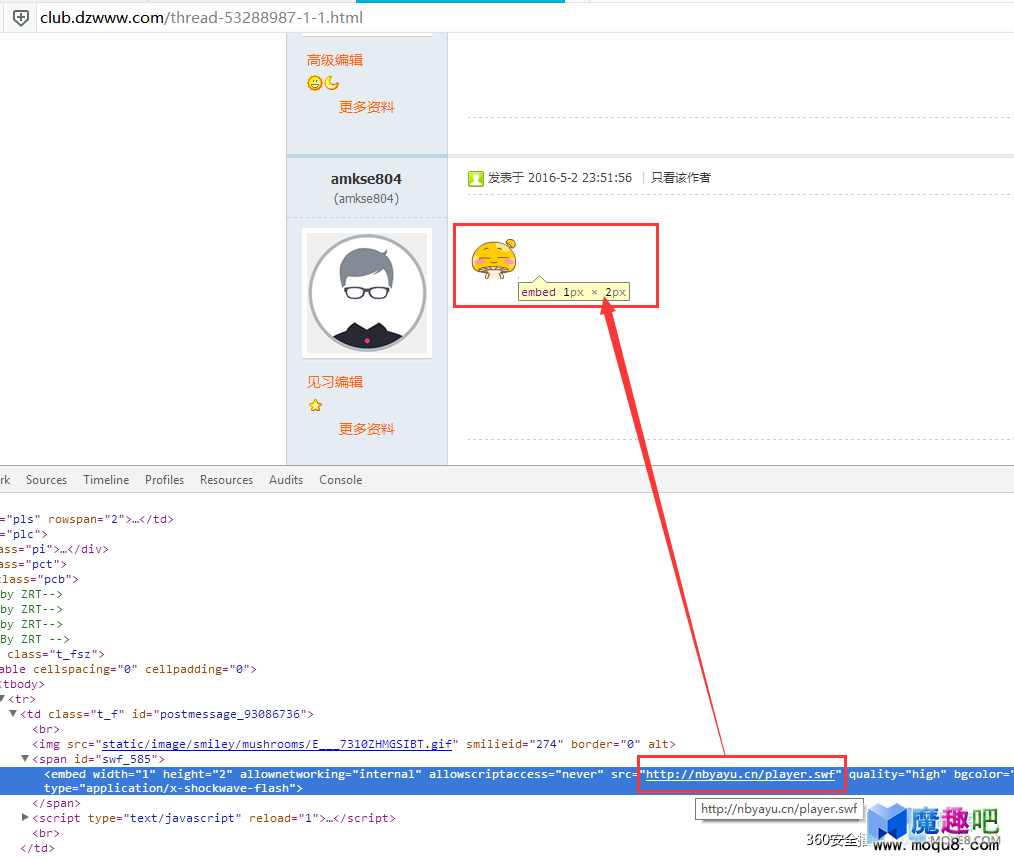Select the </td> closing tag row

pyautogui.click(x=38, y=848)
